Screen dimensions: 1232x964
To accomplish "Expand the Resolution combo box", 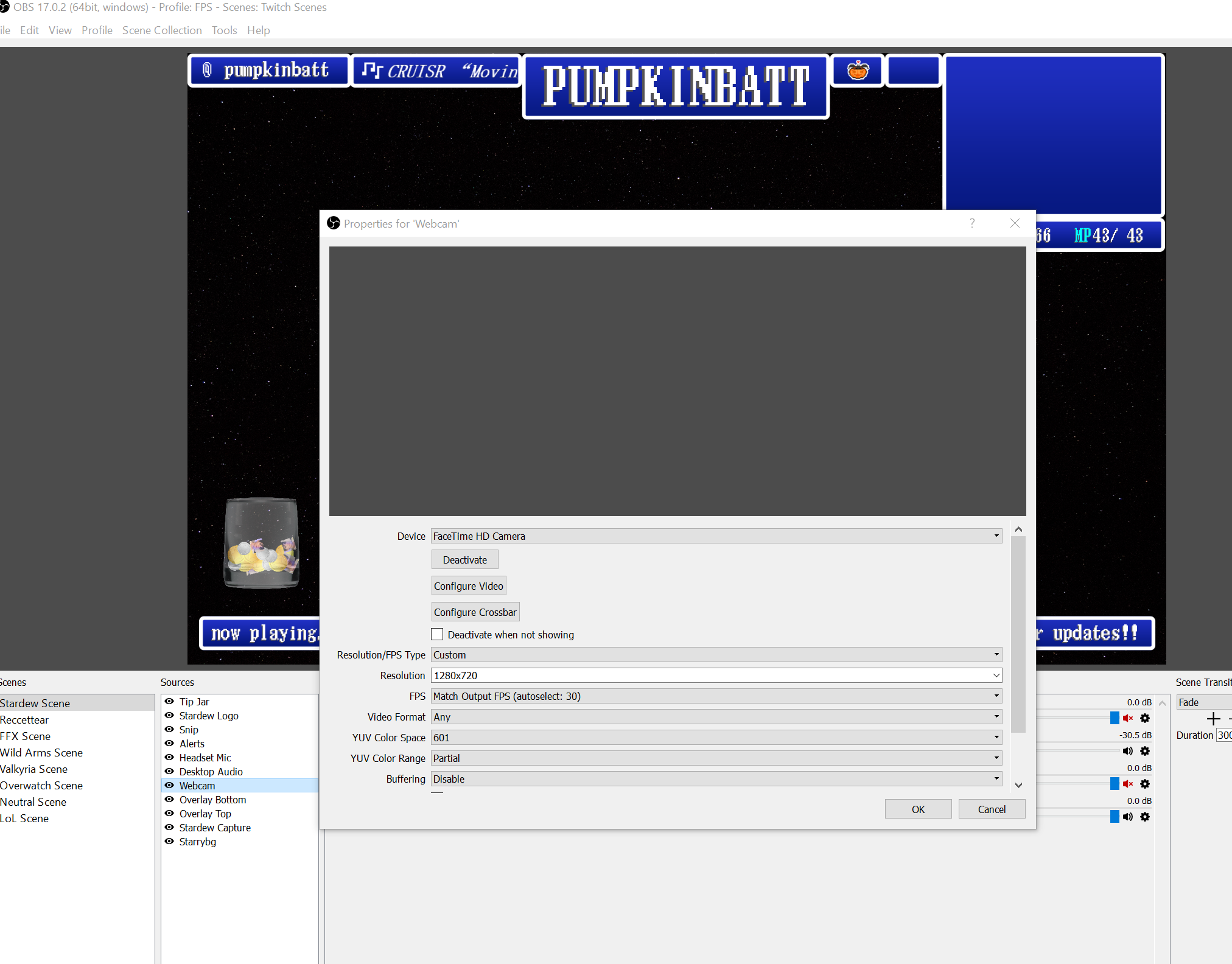I will point(996,676).
